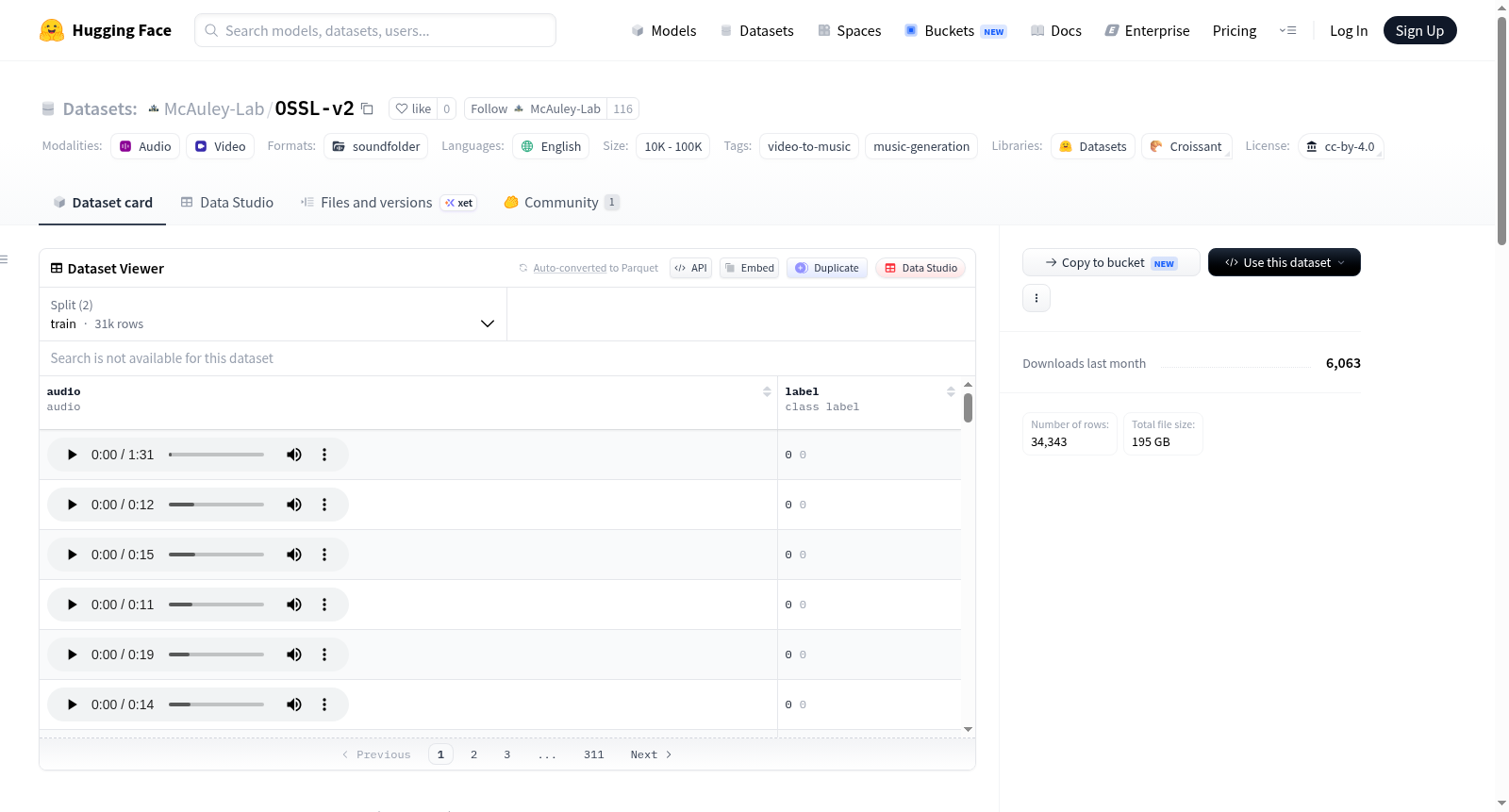
Task: Seek within the 0:12 audio progress bar
Action: (x=216, y=505)
